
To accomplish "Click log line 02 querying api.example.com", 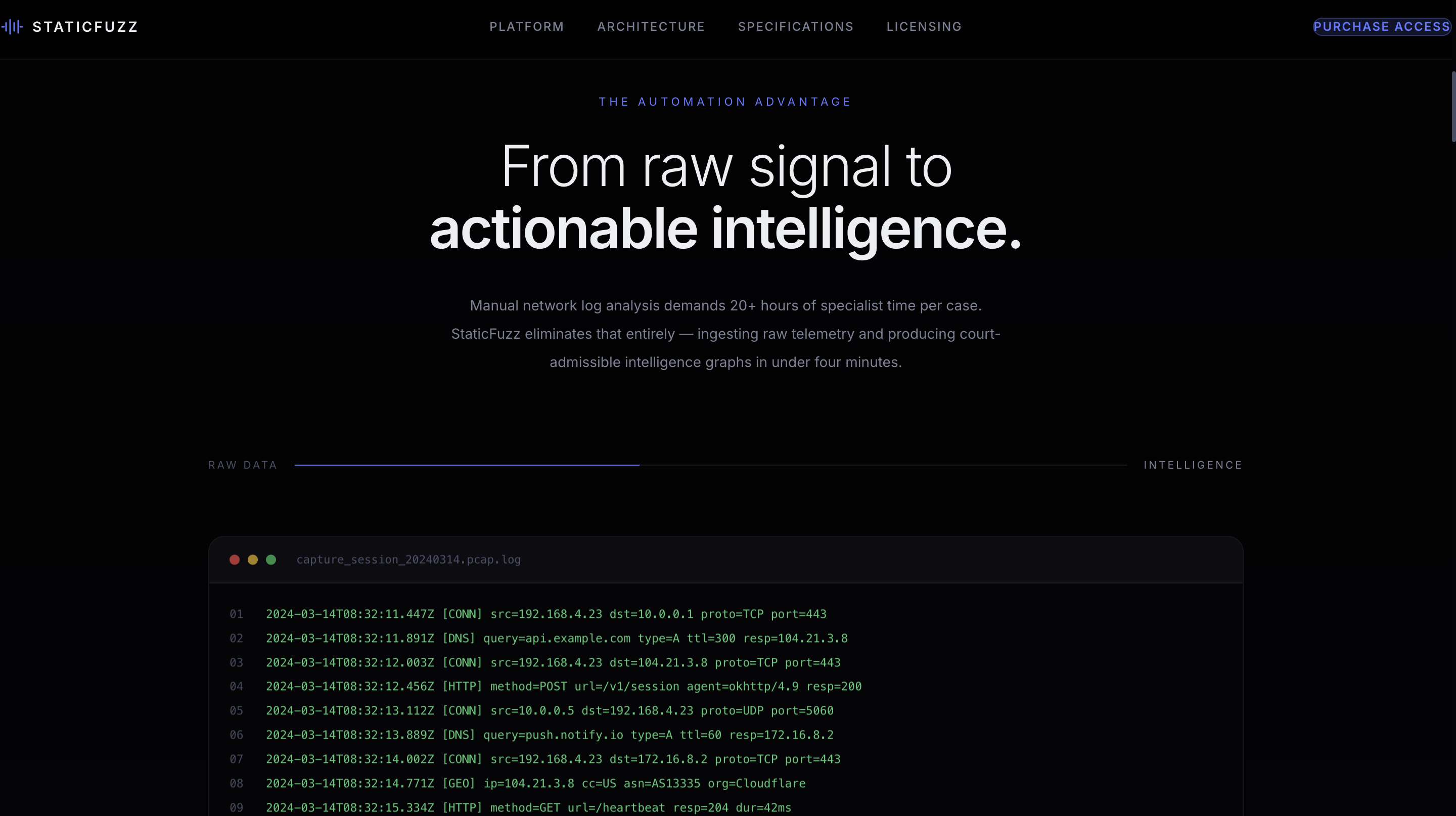I will coord(557,639).
